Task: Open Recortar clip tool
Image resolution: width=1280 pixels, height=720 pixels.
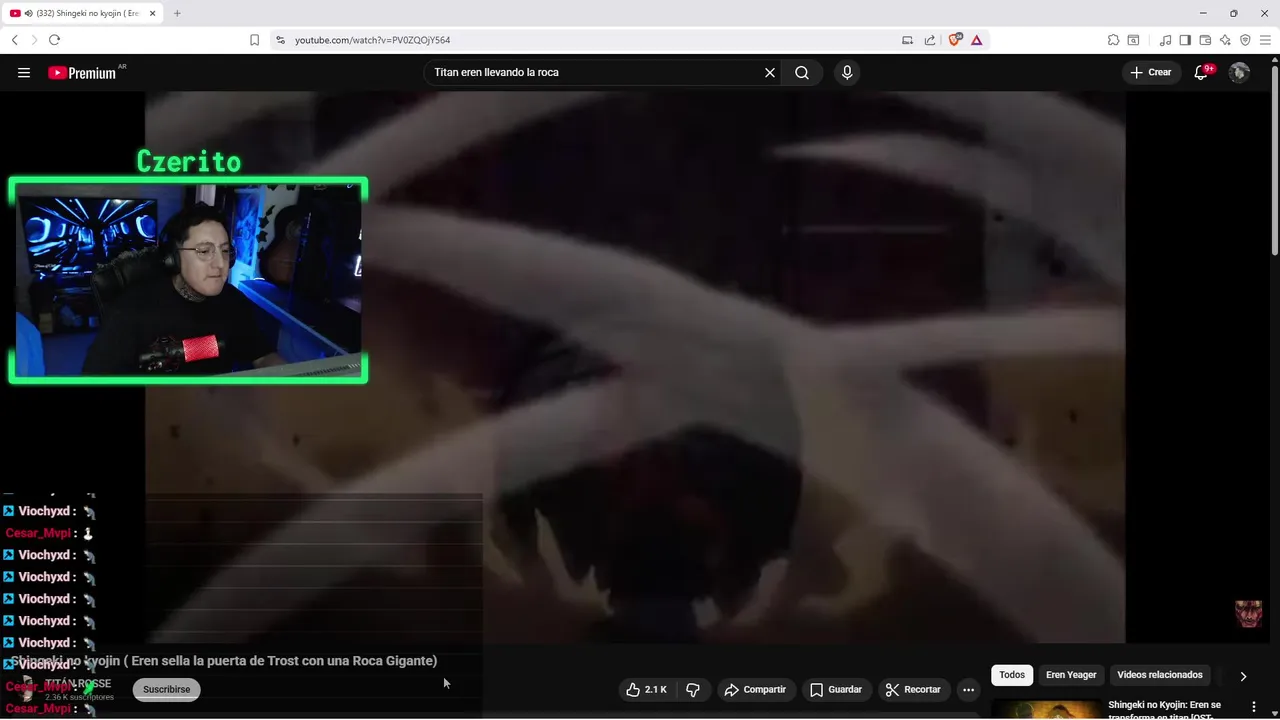Action: tap(913, 689)
